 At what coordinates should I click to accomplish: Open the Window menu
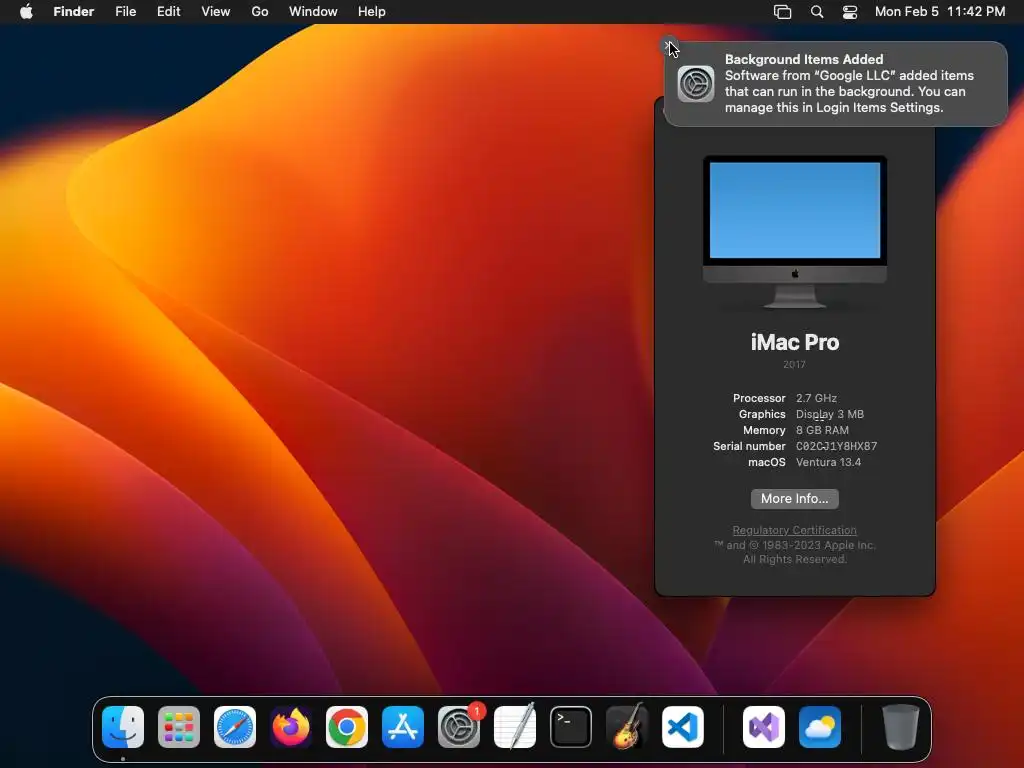(313, 12)
